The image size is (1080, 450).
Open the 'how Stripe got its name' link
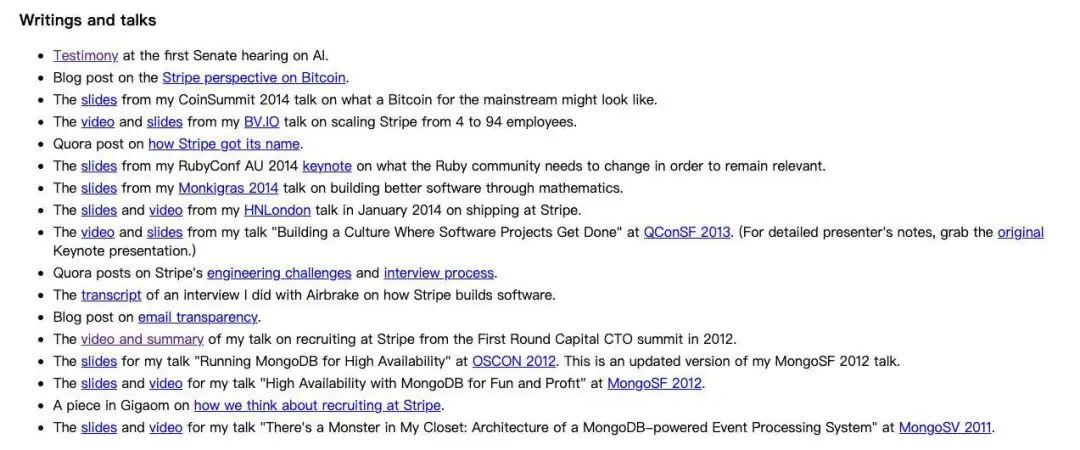tap(224, 144)
